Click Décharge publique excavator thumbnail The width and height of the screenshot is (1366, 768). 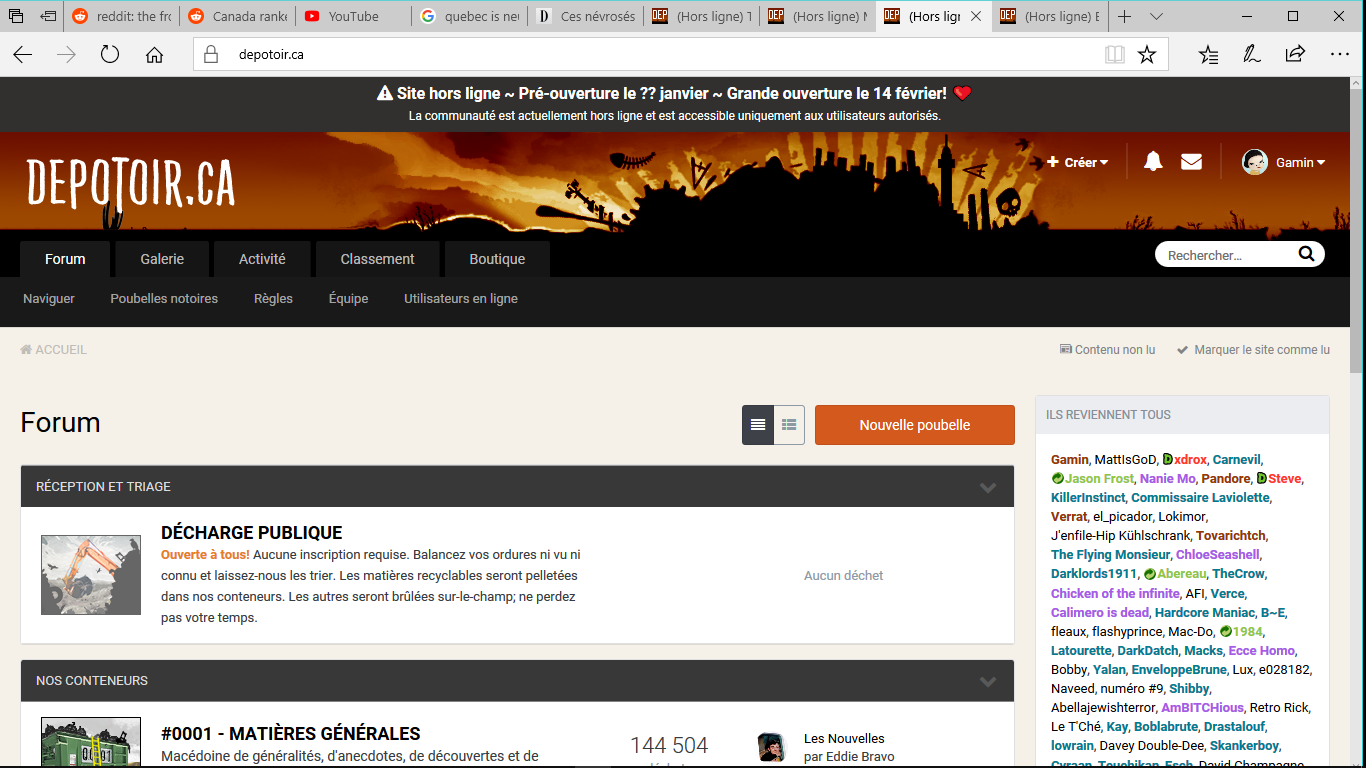tap(91, 575)
